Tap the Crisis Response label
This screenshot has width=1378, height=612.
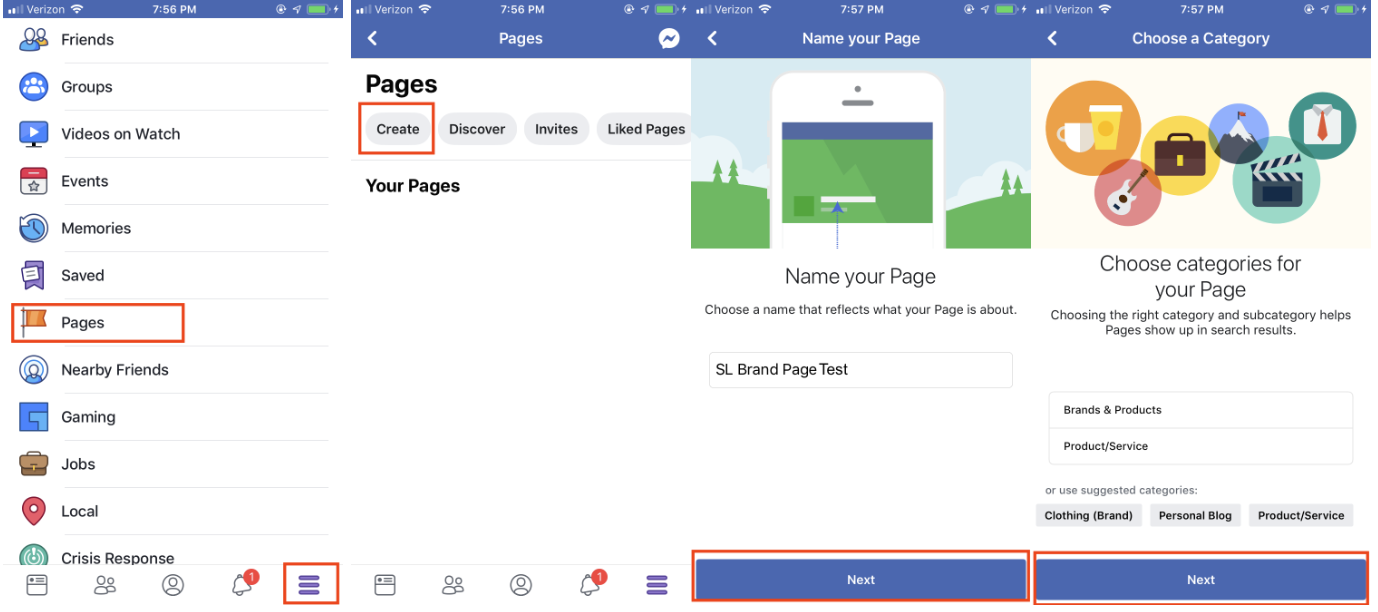tap(118, 558)
